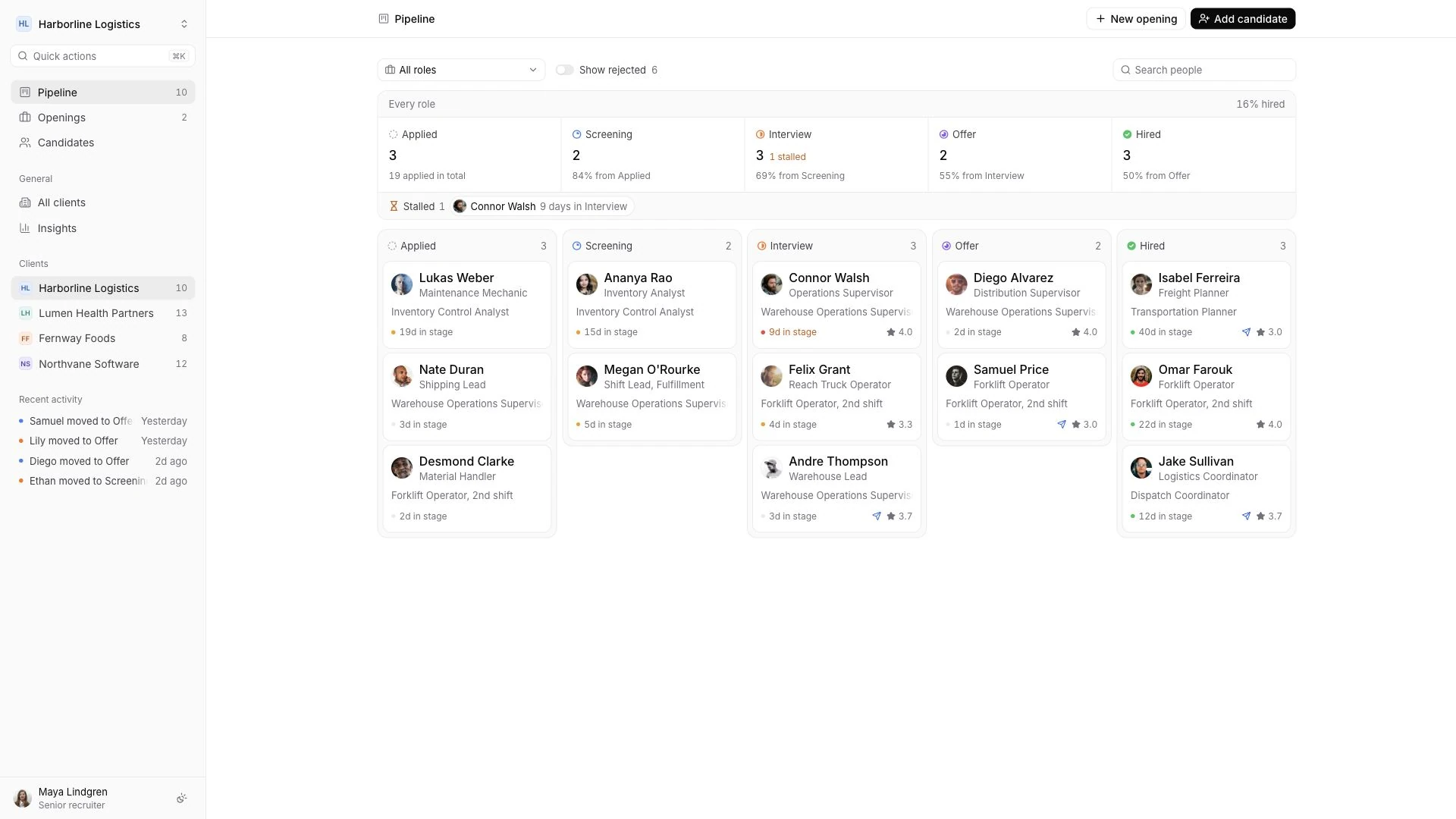Click the search magnifier icon in Quick actions
Screen dimensions: 1456x819
tap(23, 56)
